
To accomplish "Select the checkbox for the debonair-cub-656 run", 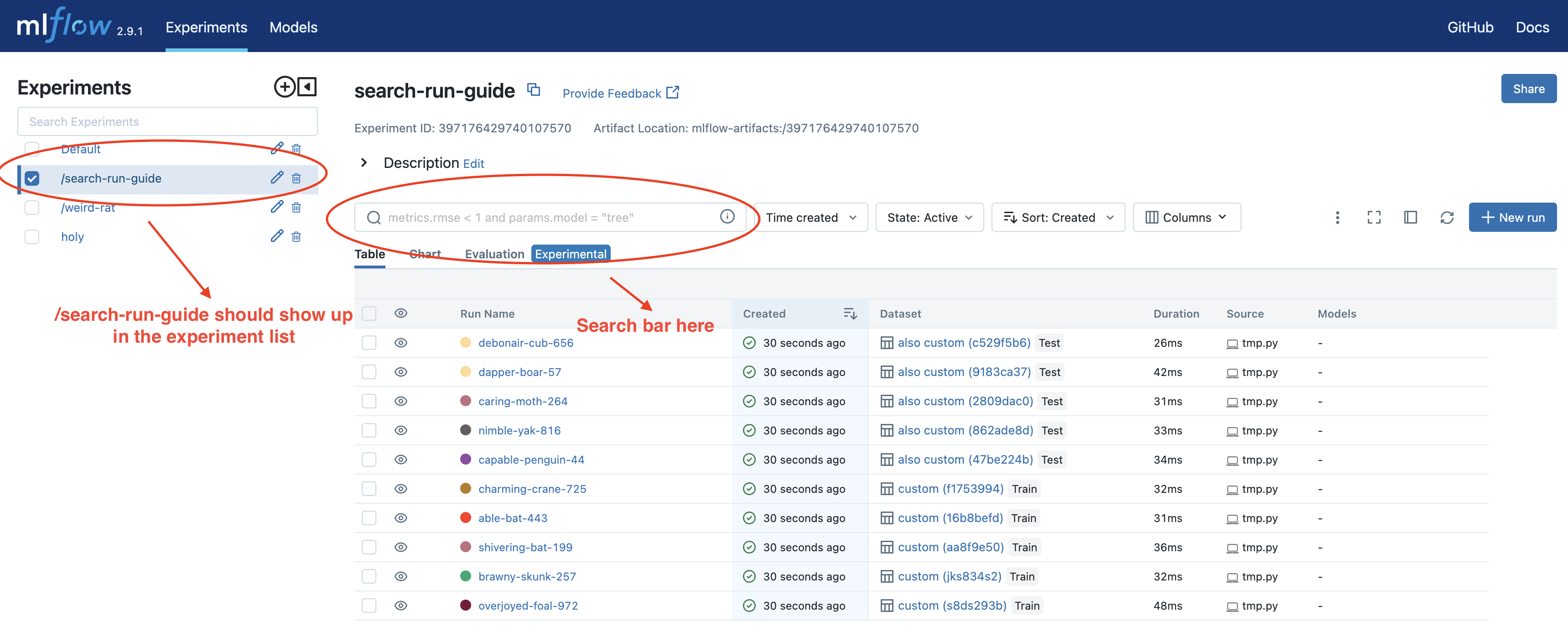I will point(369,343).
